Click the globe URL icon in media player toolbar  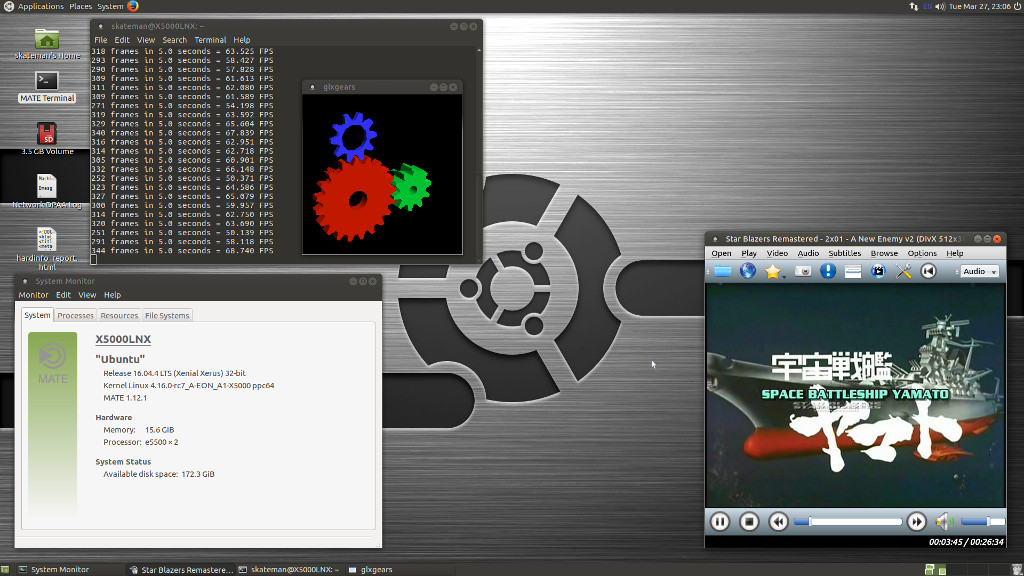click(x=748, y=271)
